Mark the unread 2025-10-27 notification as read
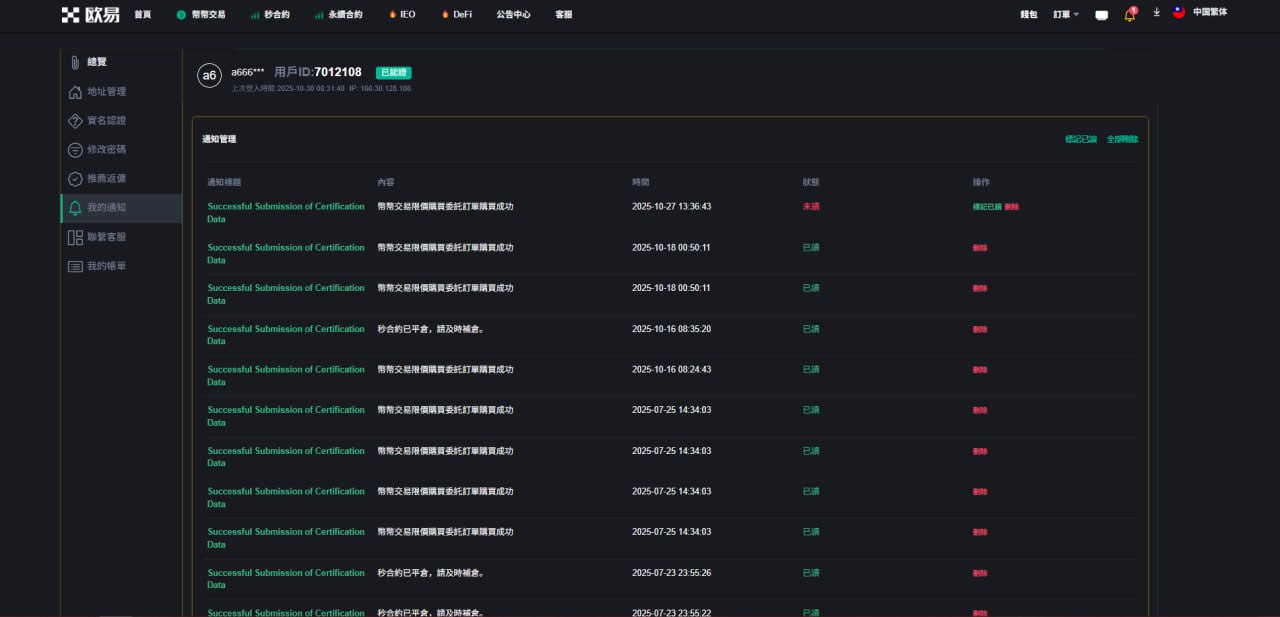 point(986,207)
